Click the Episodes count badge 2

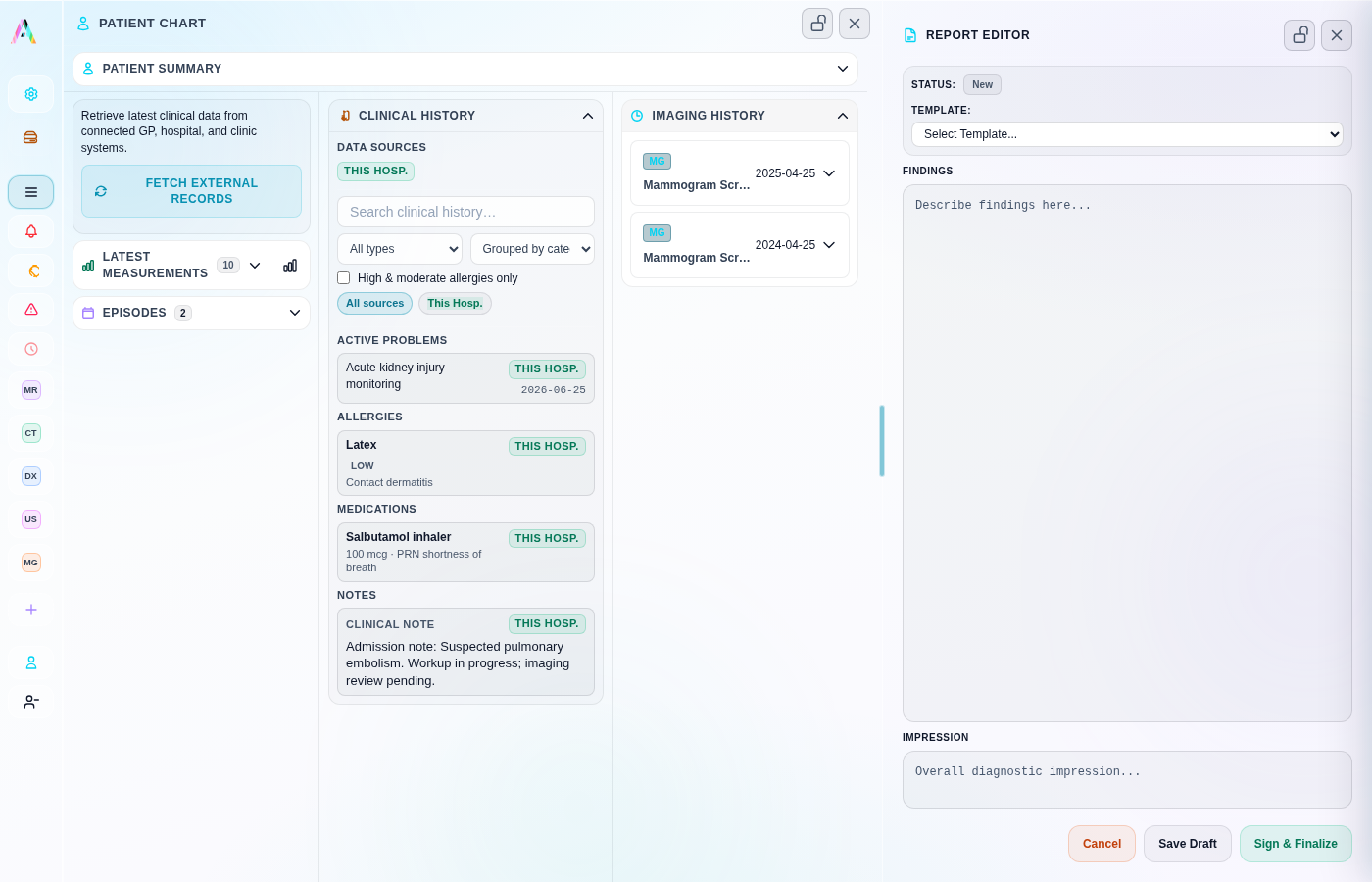[x=183, y=313]
